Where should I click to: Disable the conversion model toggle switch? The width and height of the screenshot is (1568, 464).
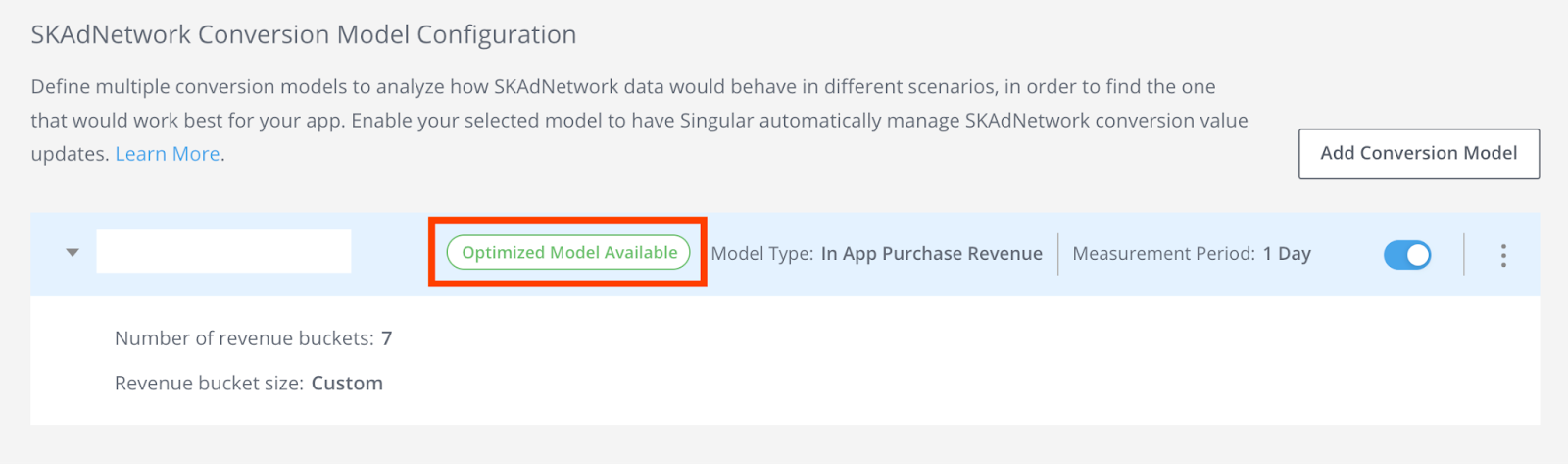tap(1406, 255)
